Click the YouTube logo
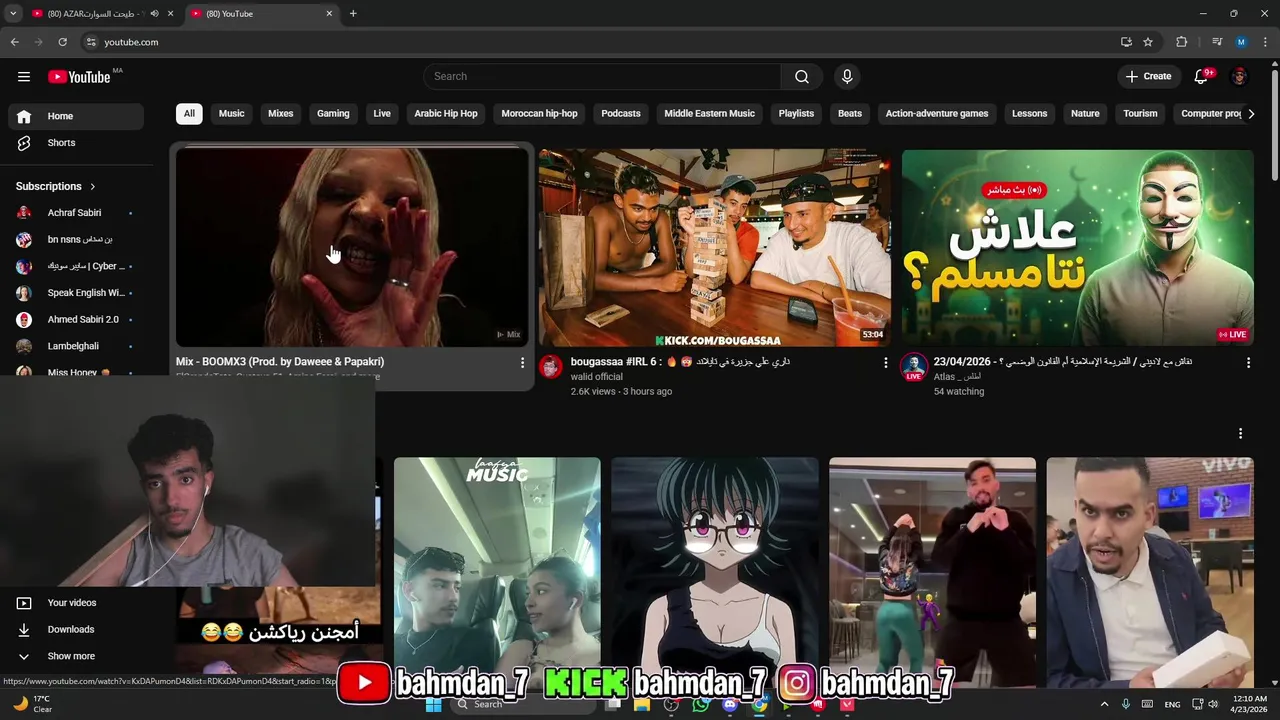 click(x=79, y=77)
